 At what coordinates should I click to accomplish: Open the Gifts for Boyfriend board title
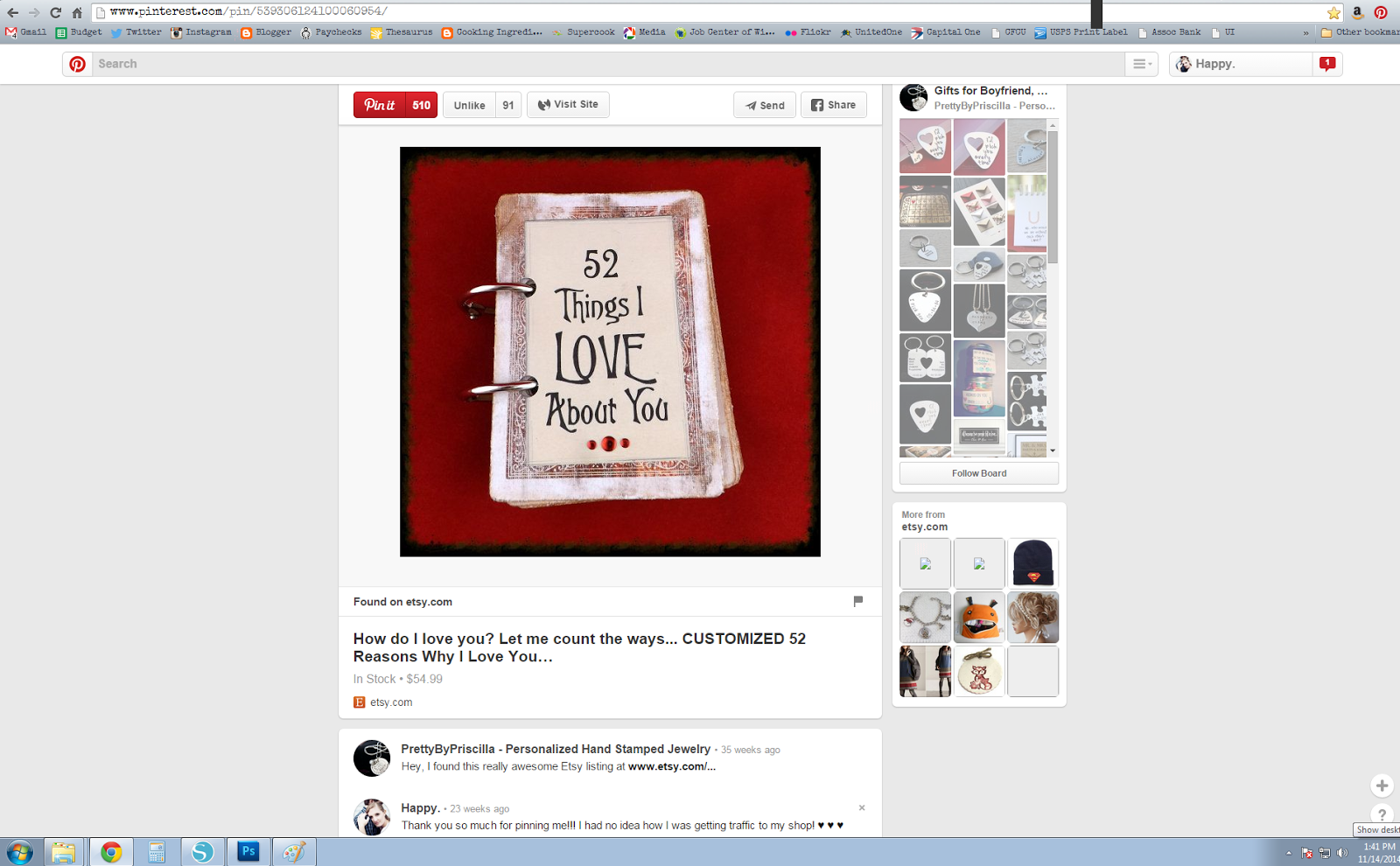click(x=990, y=91)
